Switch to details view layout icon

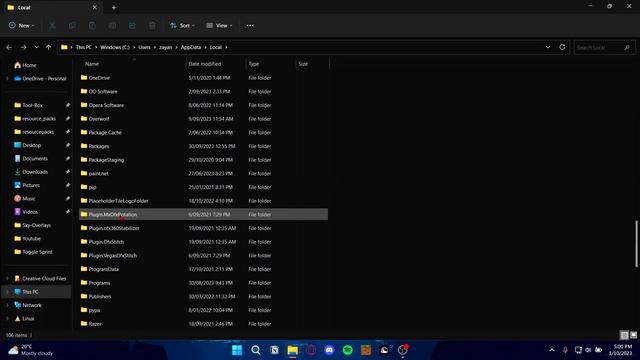point(624,335)
